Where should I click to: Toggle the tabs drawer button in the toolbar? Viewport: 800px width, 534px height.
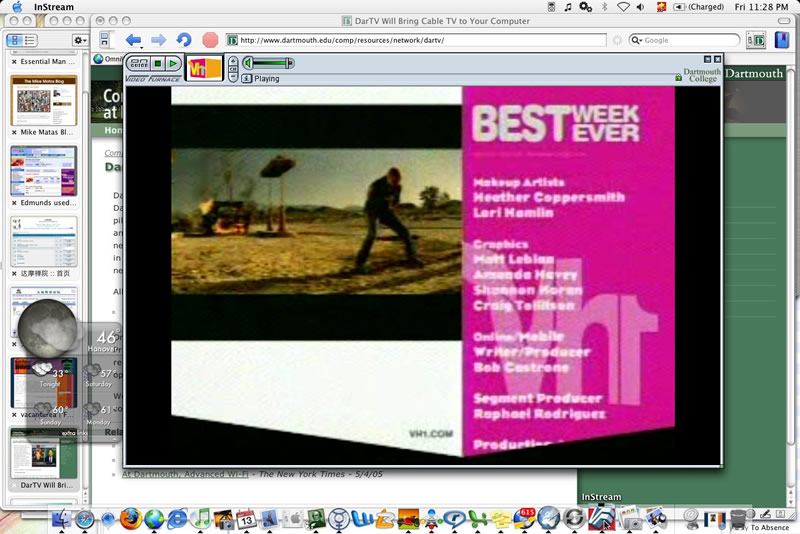105,40
